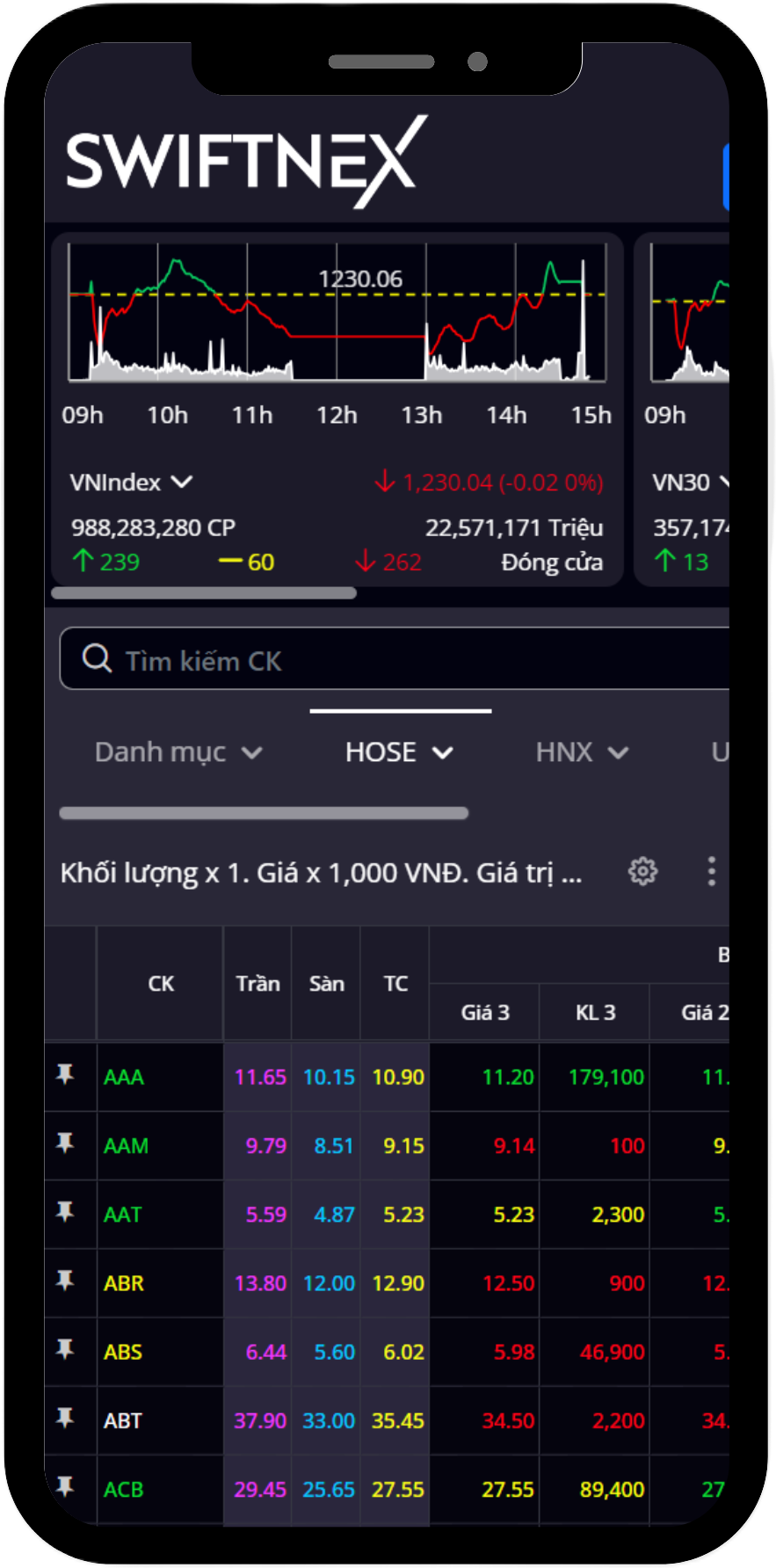This screenshot has width=776, height=1568.
Task: Select the HOSE exchange tab
Action: (399, 752)
